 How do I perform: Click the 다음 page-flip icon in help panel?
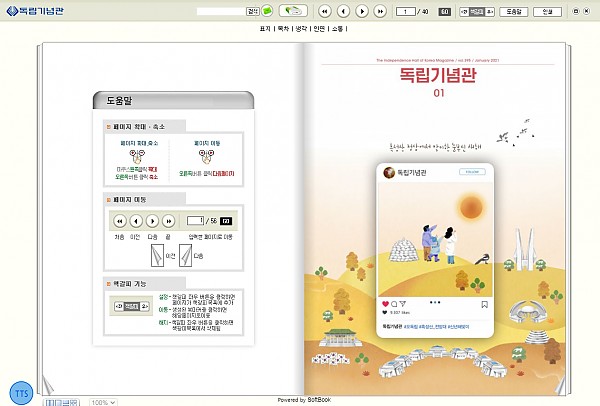click(x=186, y=256)
